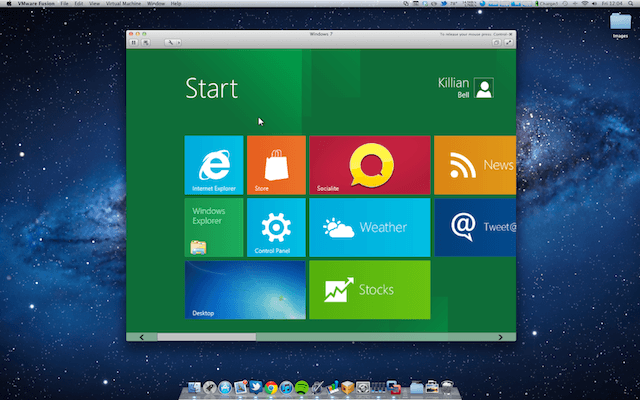Open the VMware Fusion application menu
Image resolution: width=640 pixels, height=400 pixels.
(x=31, y=4)
